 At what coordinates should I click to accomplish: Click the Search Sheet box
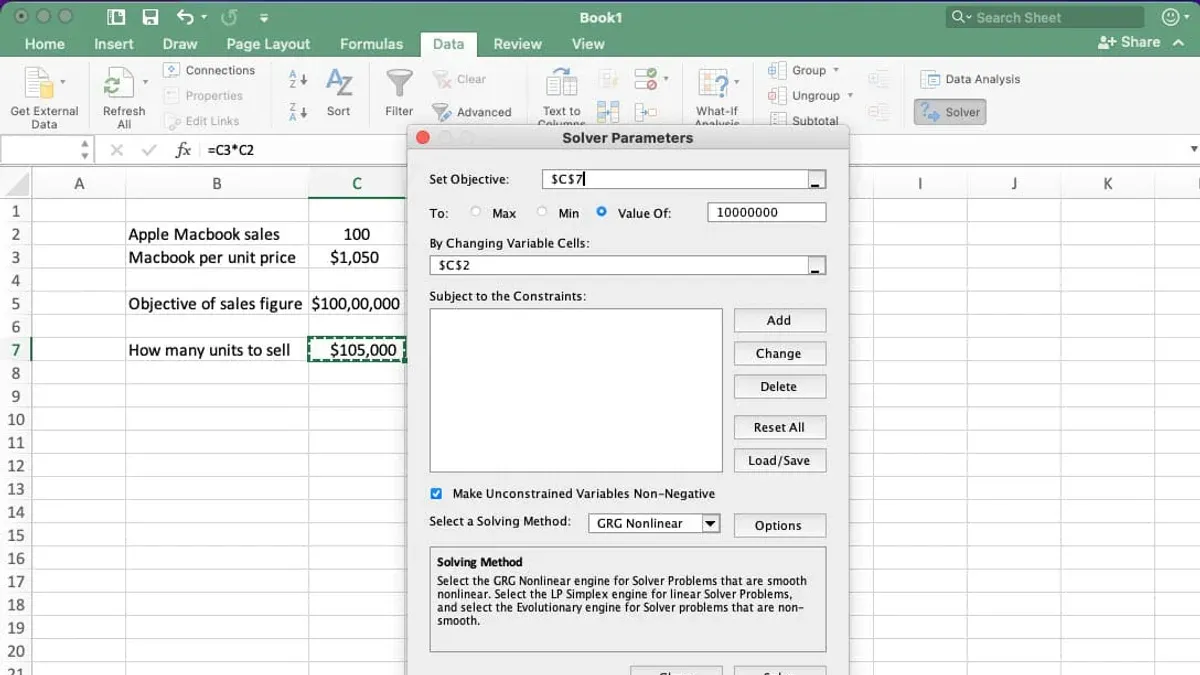click(1045, 17)
